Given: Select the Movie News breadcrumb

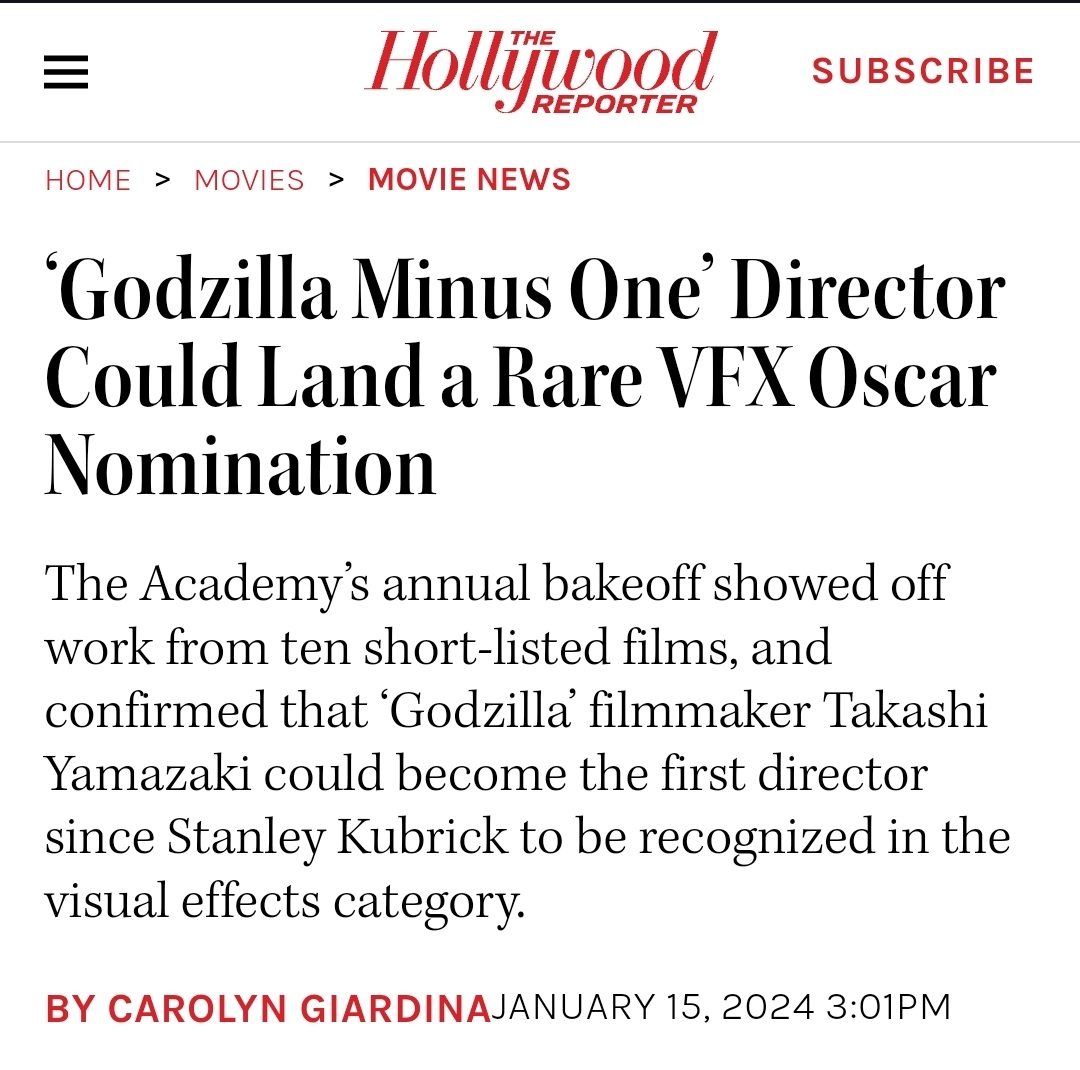Looking at the screenshot, I should coord(469,180).
